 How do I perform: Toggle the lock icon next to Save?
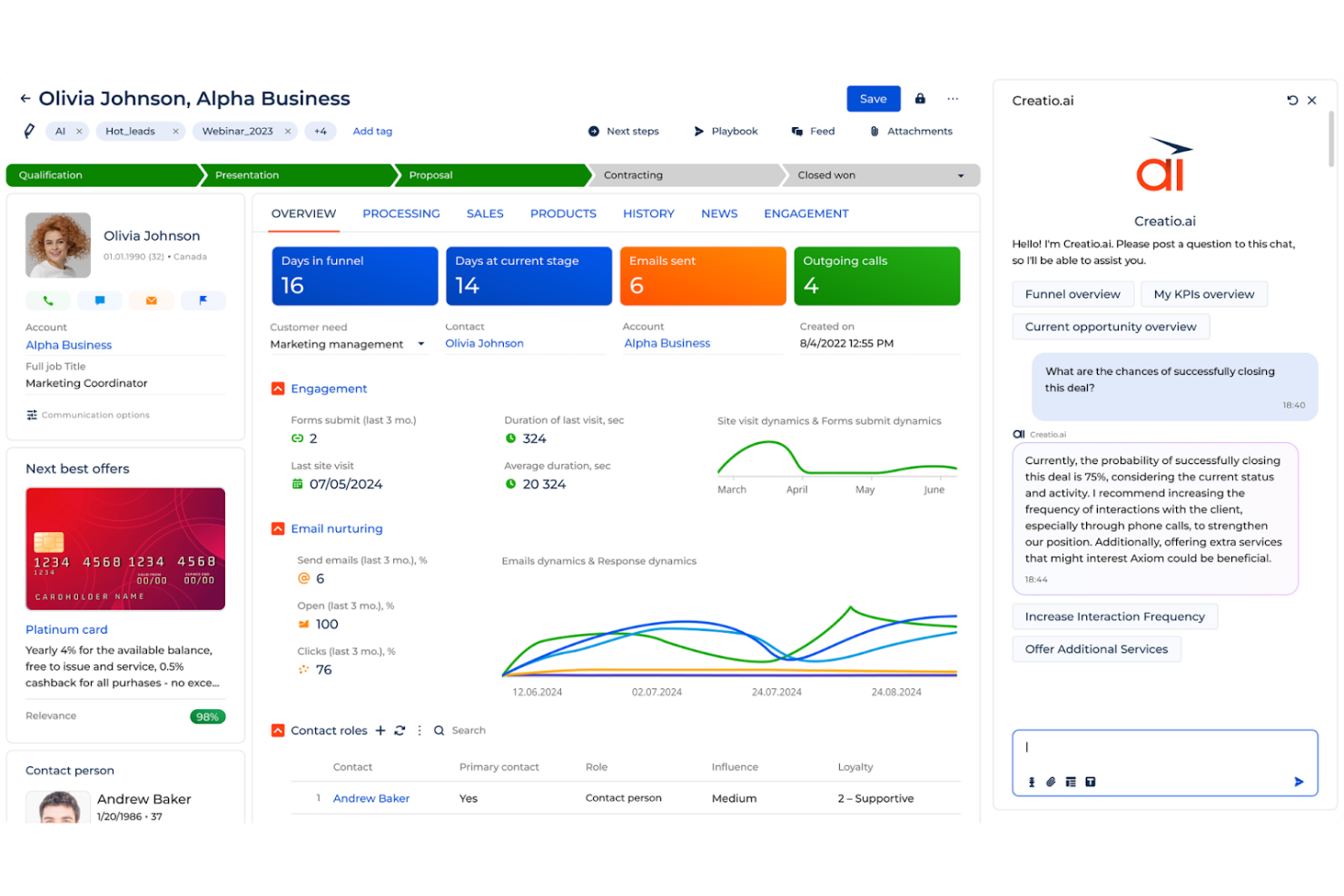tap(919, 98)
